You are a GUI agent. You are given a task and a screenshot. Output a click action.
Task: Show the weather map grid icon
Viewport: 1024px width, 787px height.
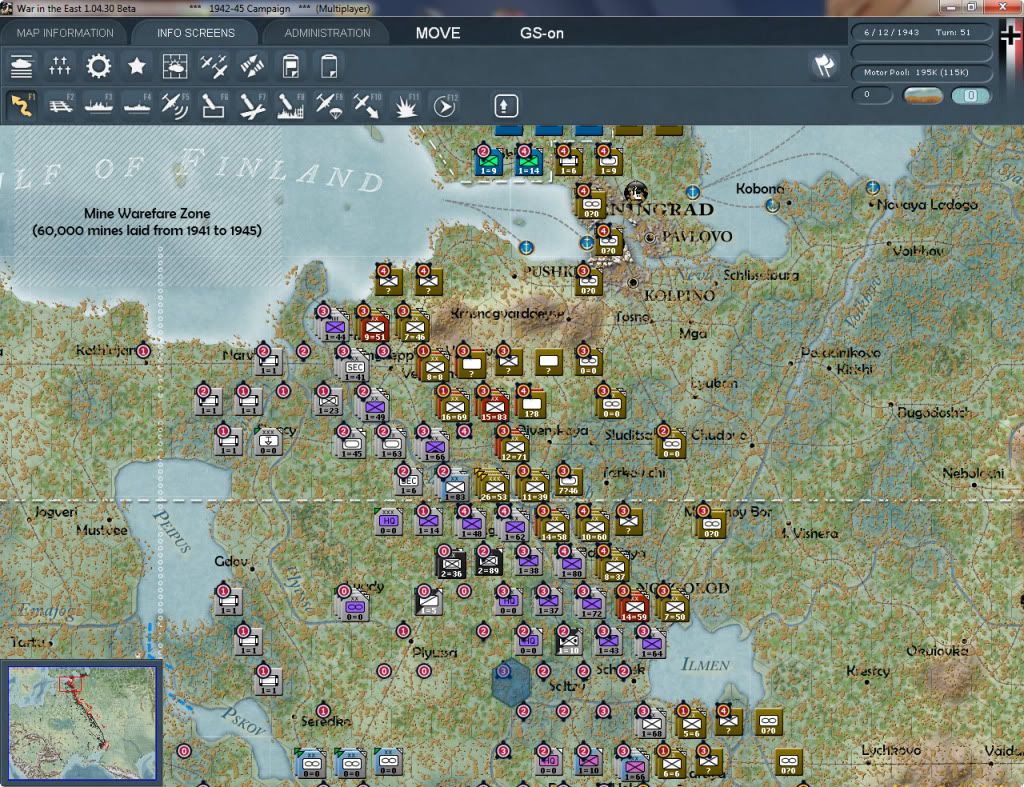(x=175, y=66)
